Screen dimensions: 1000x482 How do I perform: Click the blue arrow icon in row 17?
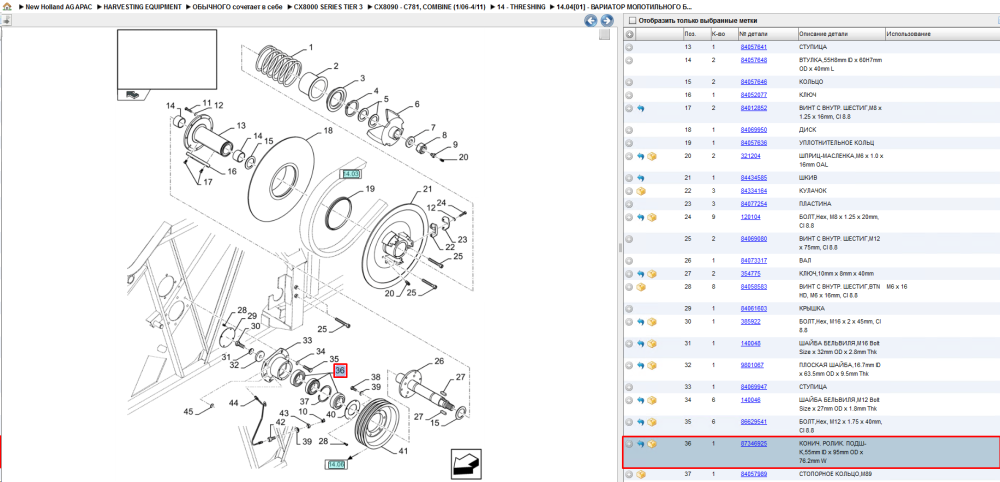(641, 108)
